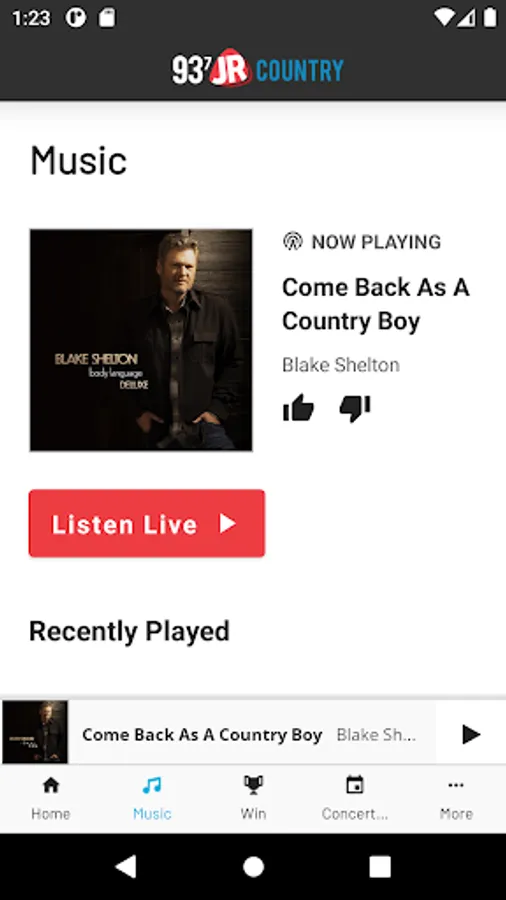Tap the Android back button
This screenshot has height=900, width=506.
tap(126, 866)
